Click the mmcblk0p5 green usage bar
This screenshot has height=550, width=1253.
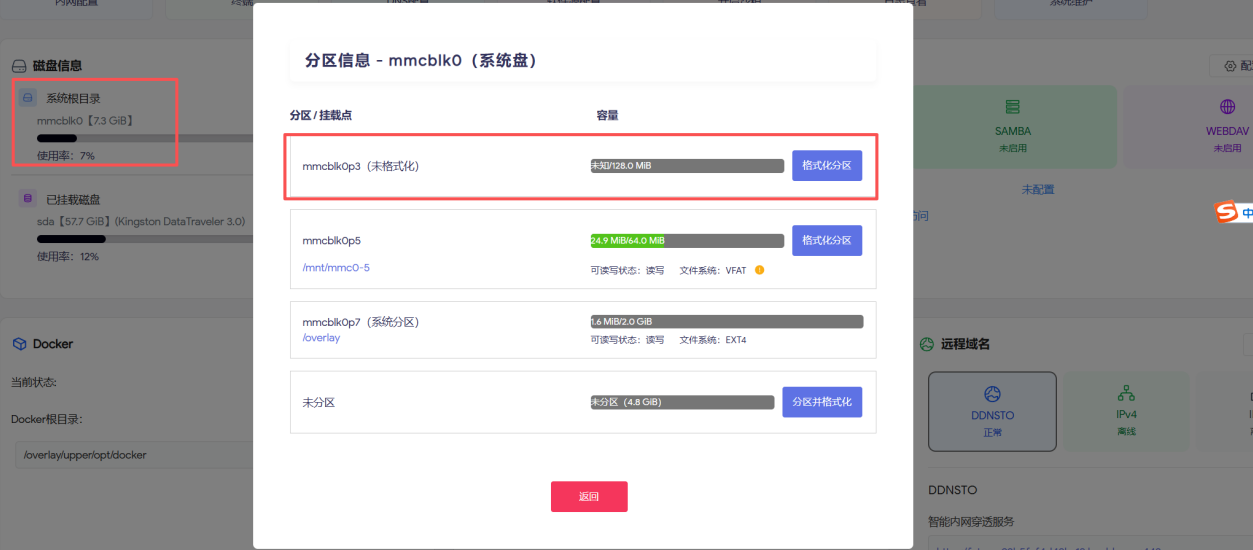[627, 240]
